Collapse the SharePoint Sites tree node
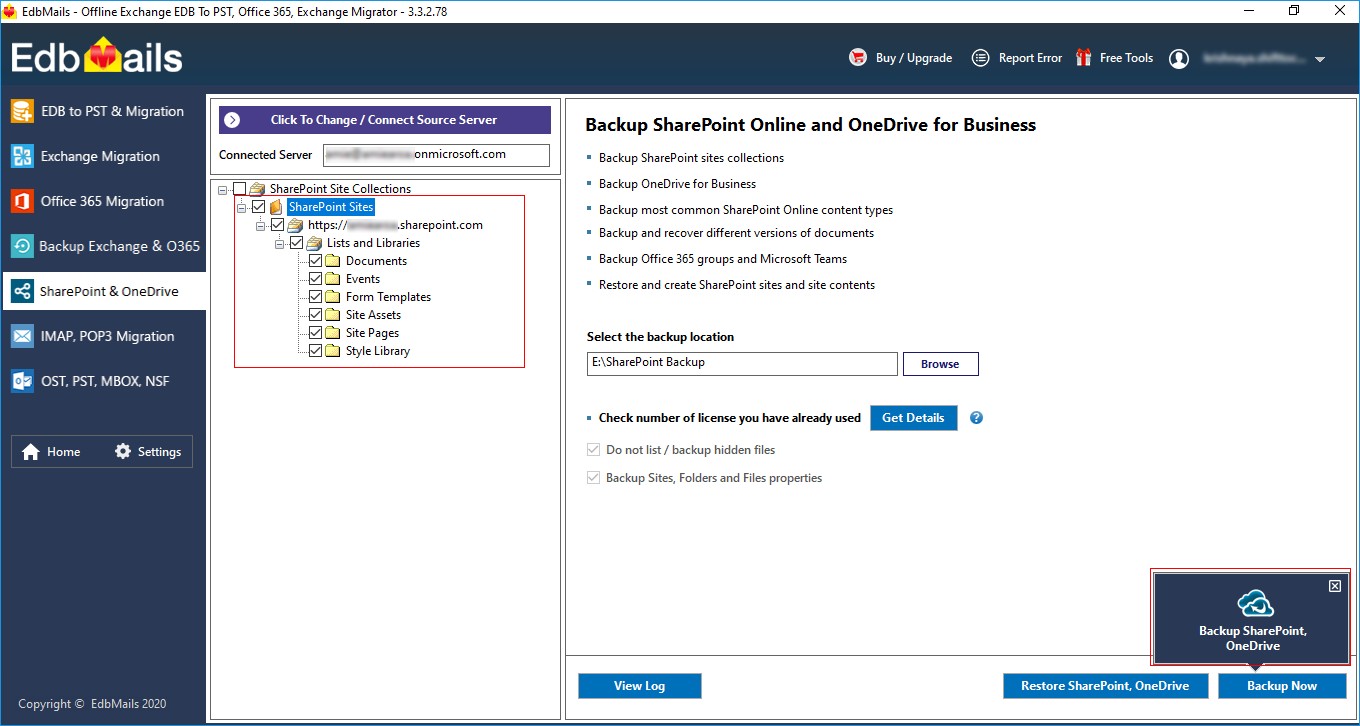Viewport: 1360px width, 726px height. coord(241,207)
